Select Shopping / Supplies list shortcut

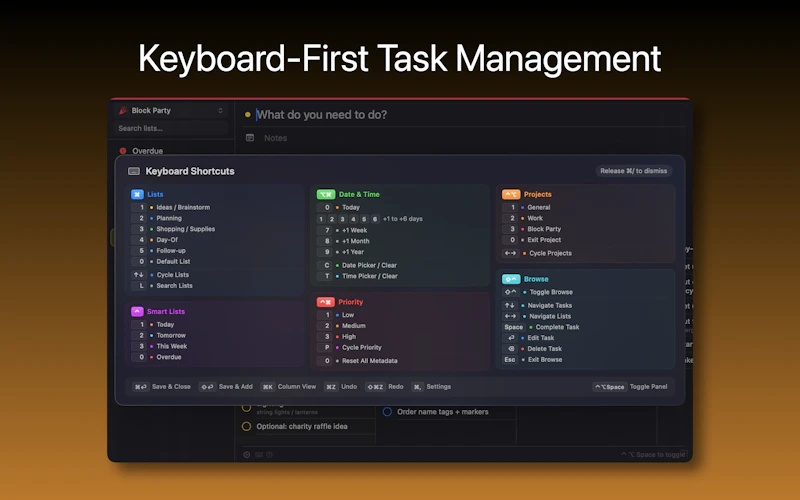pyautogui.click(x=173, y=229)
